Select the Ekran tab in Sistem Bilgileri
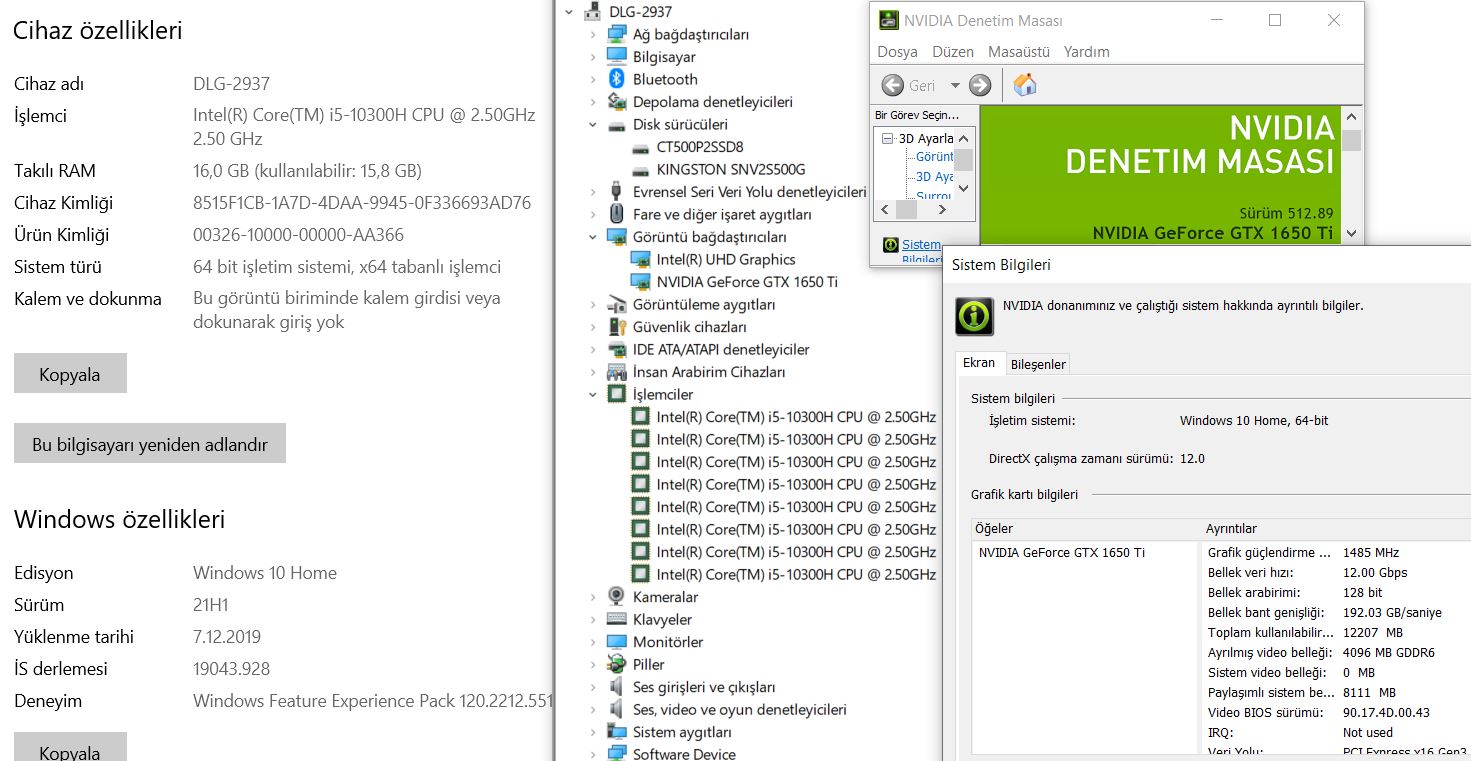This screenshot has height=761, width=1471. 979,363
